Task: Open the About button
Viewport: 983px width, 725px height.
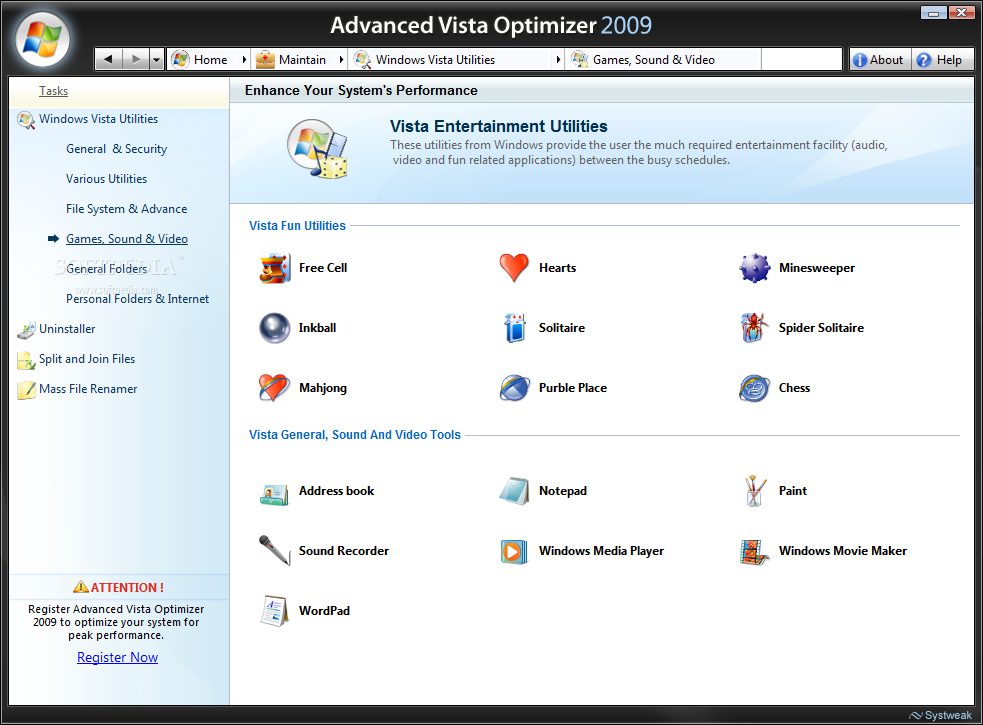Action: click(880, 60)
